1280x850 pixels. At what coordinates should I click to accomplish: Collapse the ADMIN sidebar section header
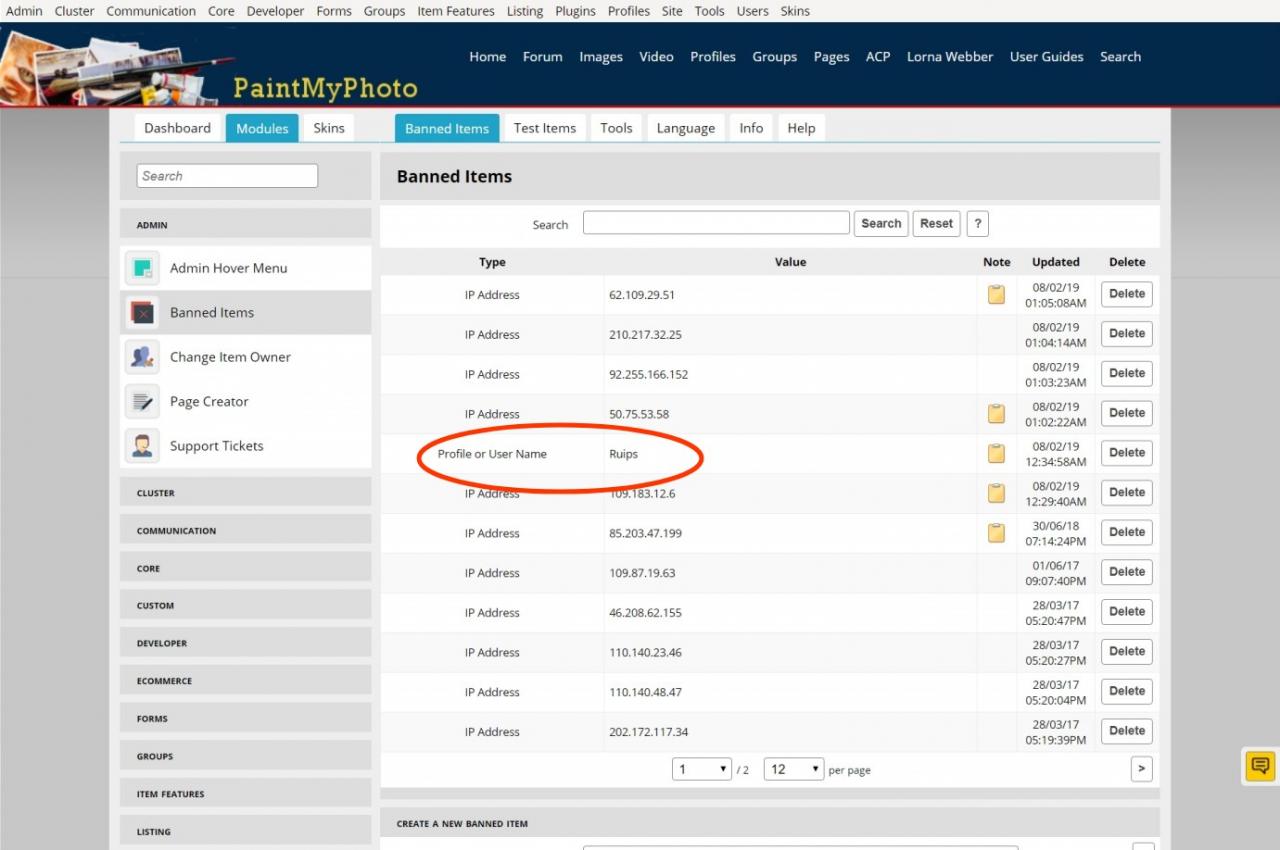point(246,225)
